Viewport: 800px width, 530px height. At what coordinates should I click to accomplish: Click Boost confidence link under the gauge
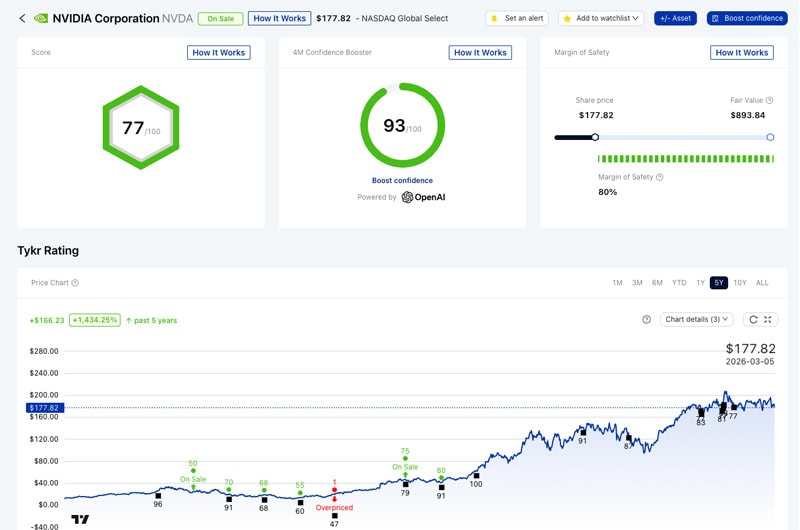(402, 180)
